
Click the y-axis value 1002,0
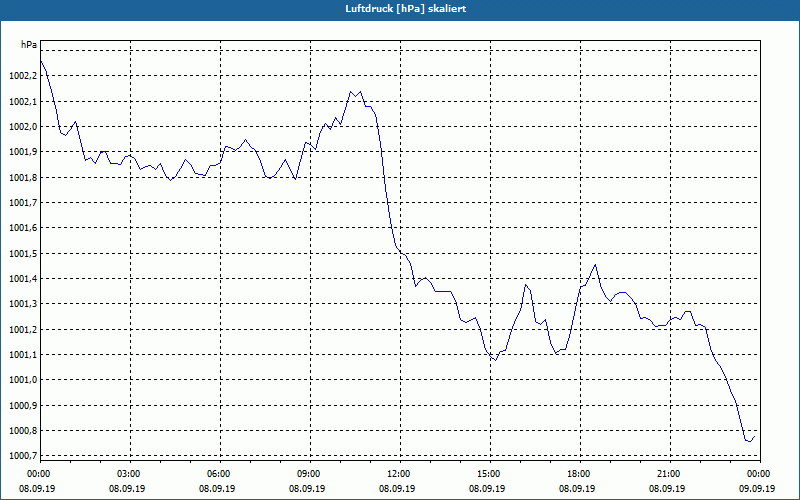23,127
